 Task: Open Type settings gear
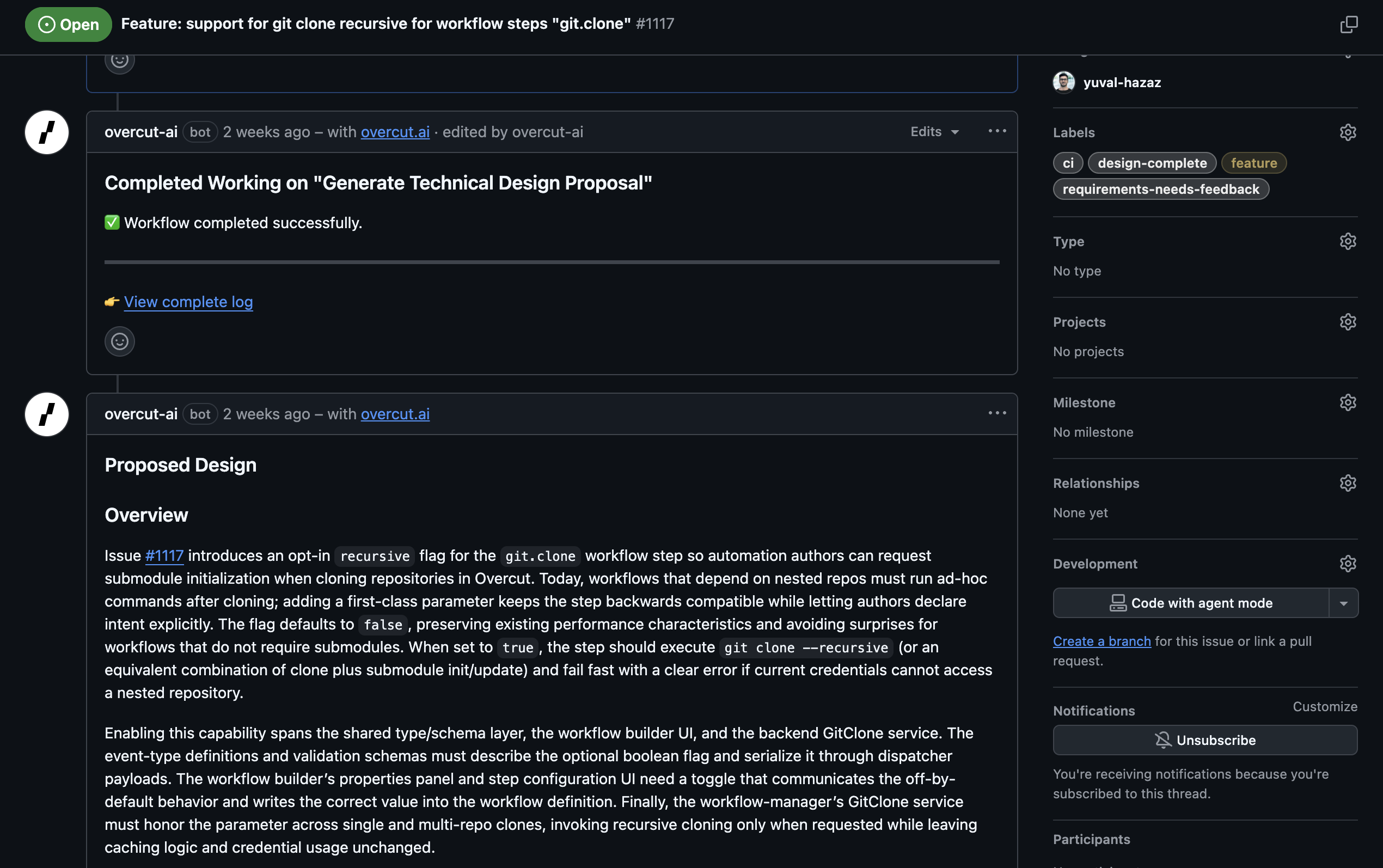pyautogui.click(x=1348, y=242)
